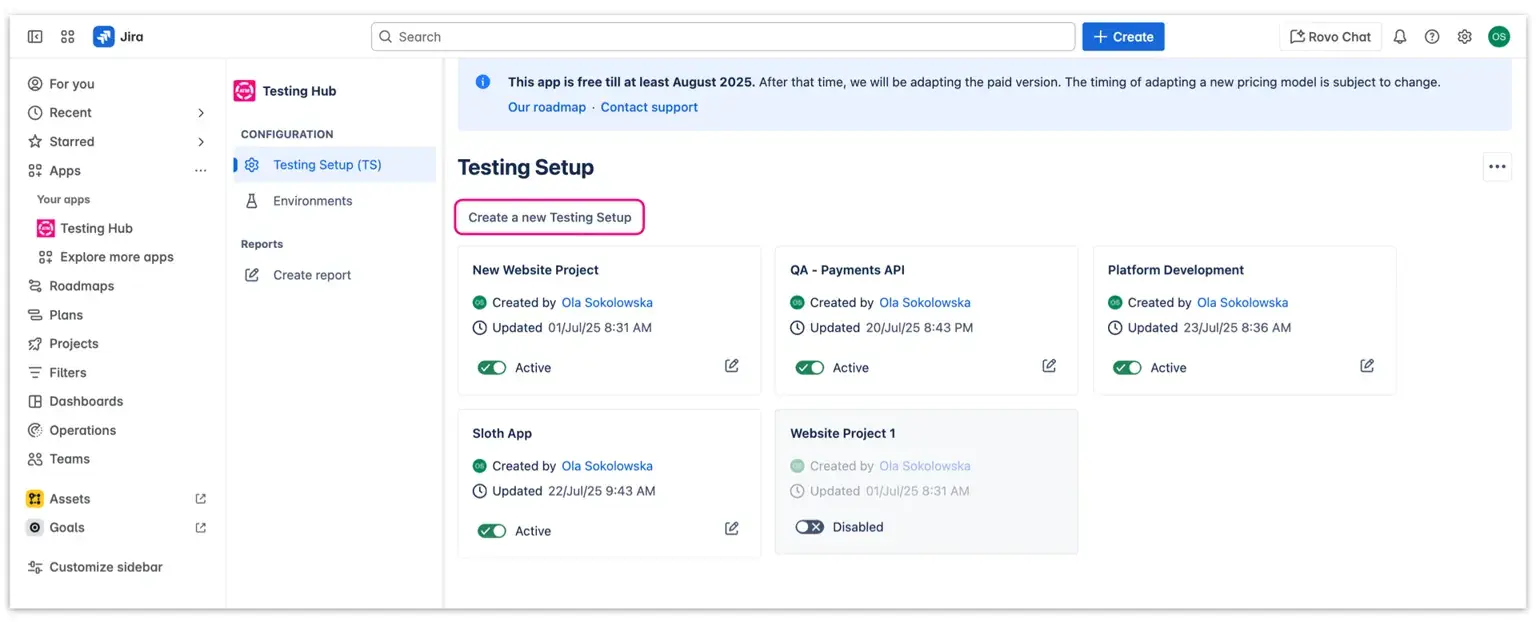Click Create a new Testing Setup
1536x622 pixels.
coord(549,216)
